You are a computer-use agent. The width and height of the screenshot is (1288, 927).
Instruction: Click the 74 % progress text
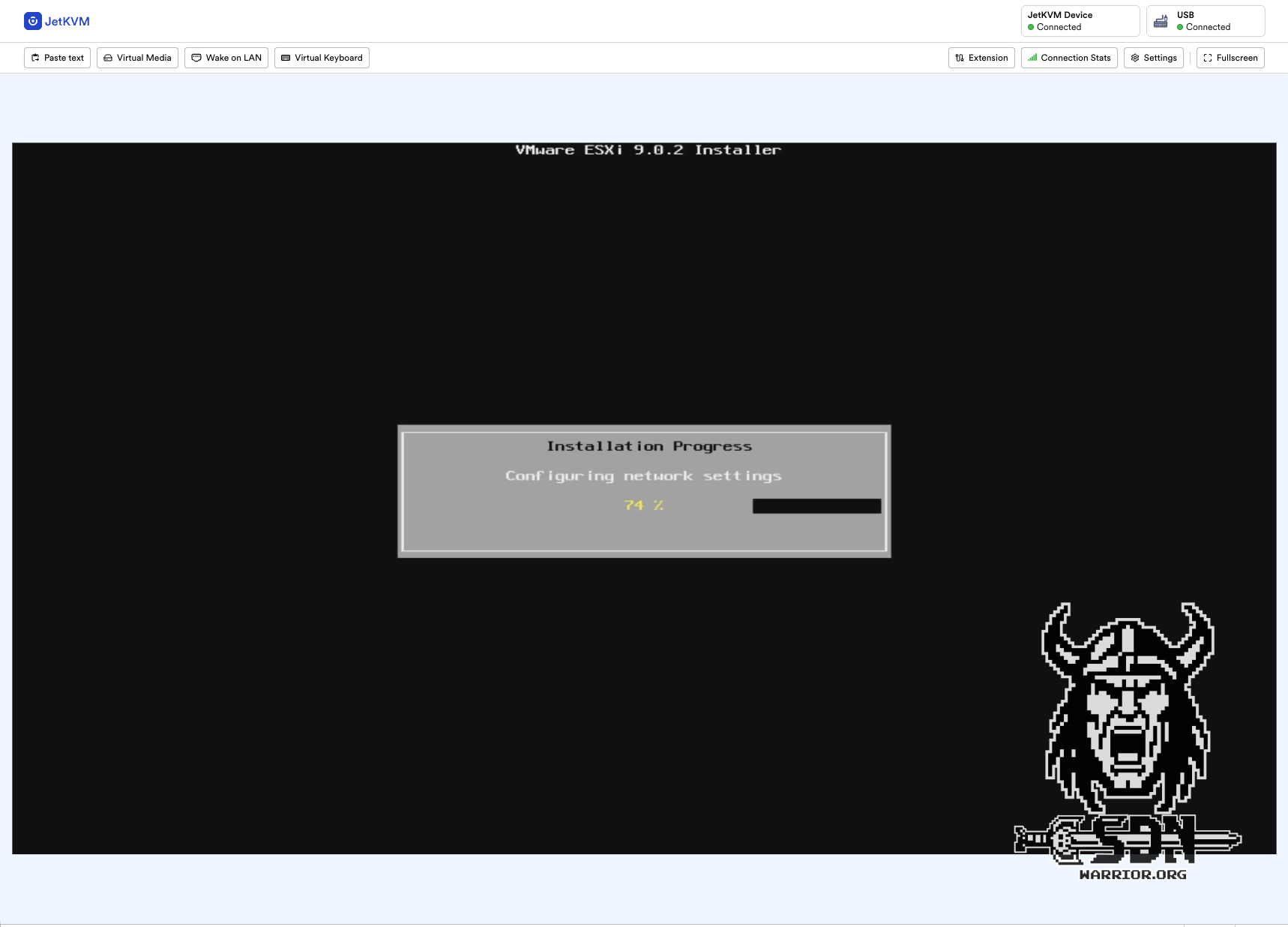pyautogui.click(x=643, y=505)
